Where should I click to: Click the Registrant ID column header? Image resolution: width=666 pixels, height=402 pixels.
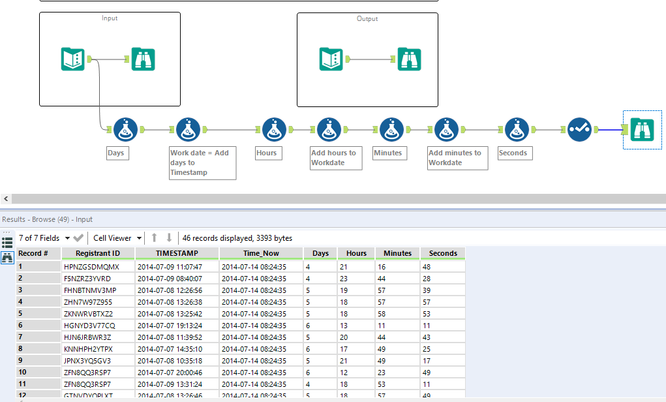point(98,253)
